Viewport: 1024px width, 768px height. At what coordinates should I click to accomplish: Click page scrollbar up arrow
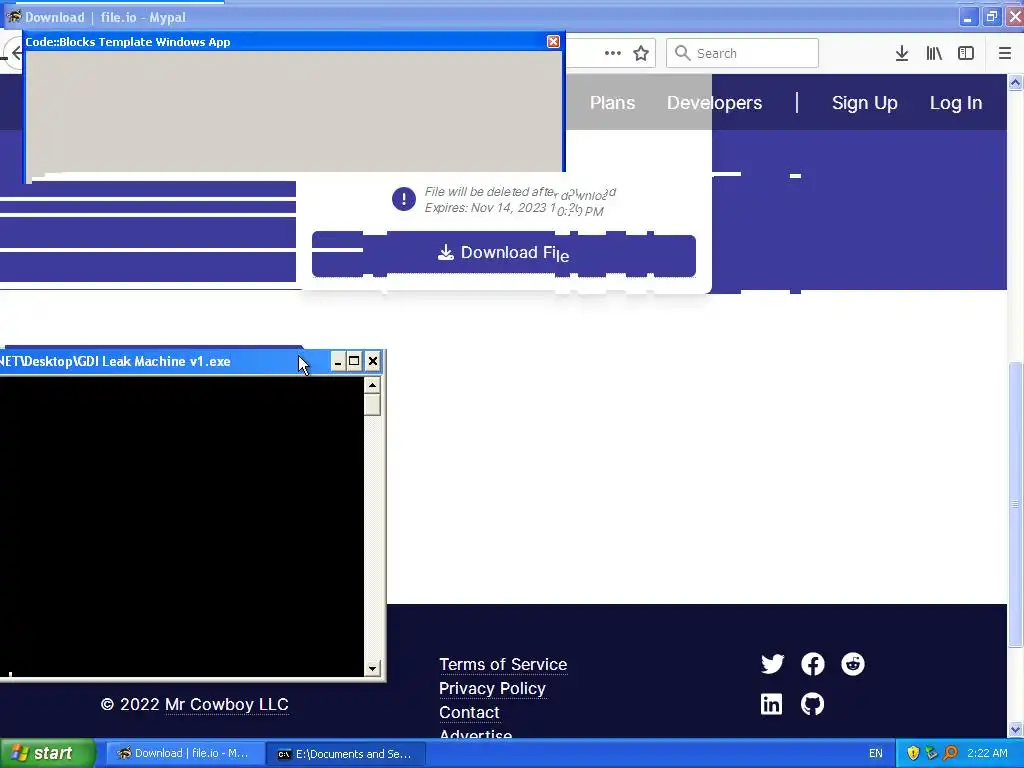tap(1015, 82)
